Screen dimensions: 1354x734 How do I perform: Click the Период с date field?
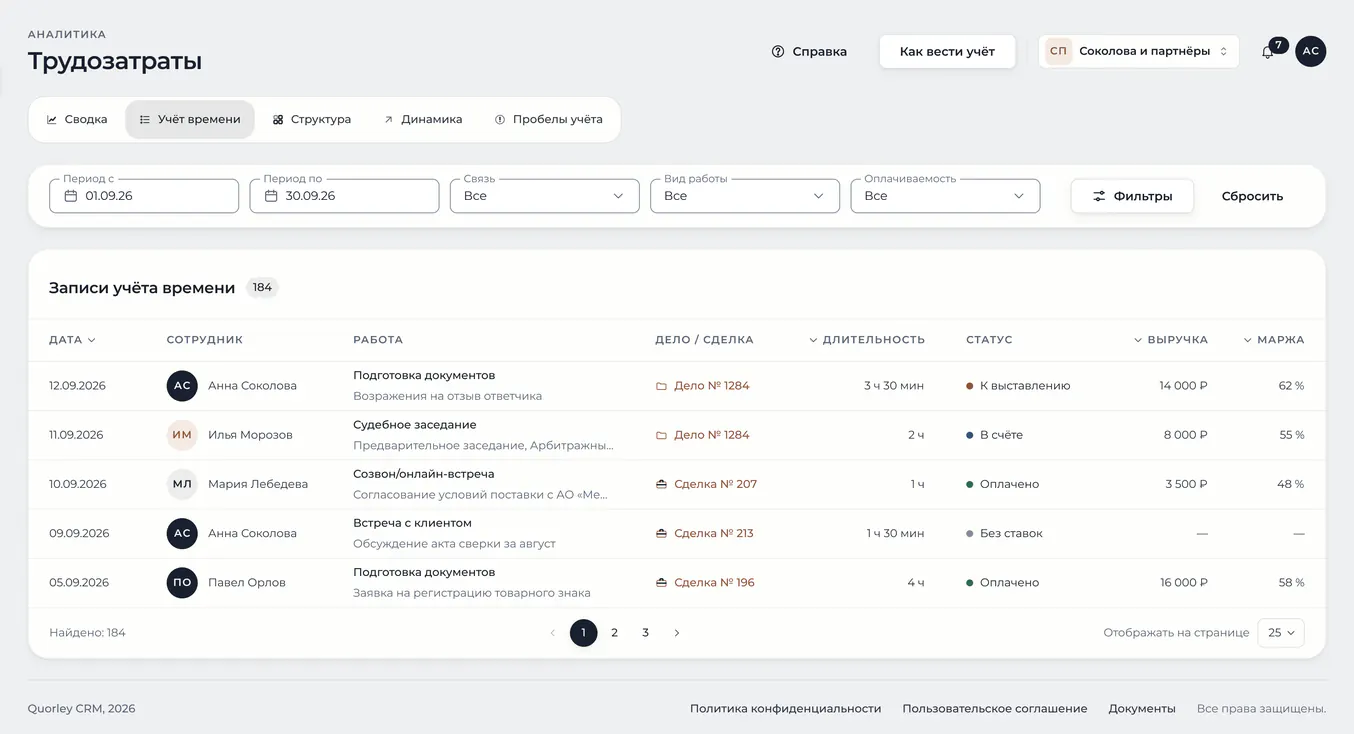point(144,196)
